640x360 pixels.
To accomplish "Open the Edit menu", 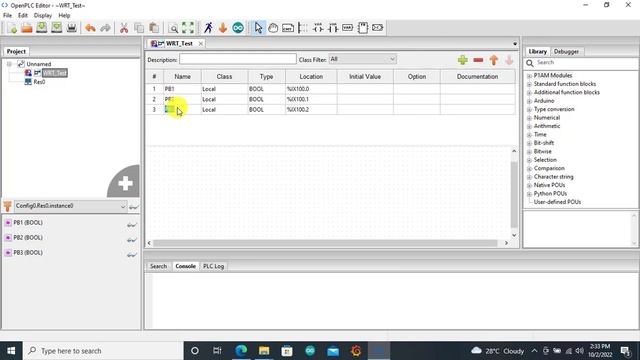I will 23,15.
